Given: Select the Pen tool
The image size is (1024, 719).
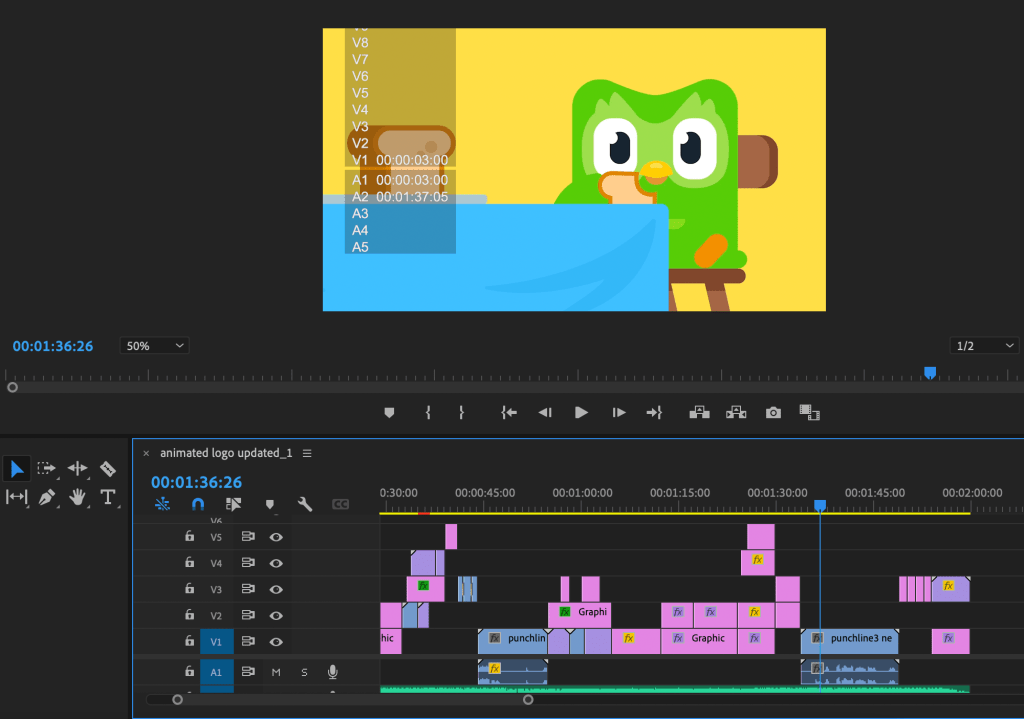Looking at the screenshot, I should click(46, 497).
